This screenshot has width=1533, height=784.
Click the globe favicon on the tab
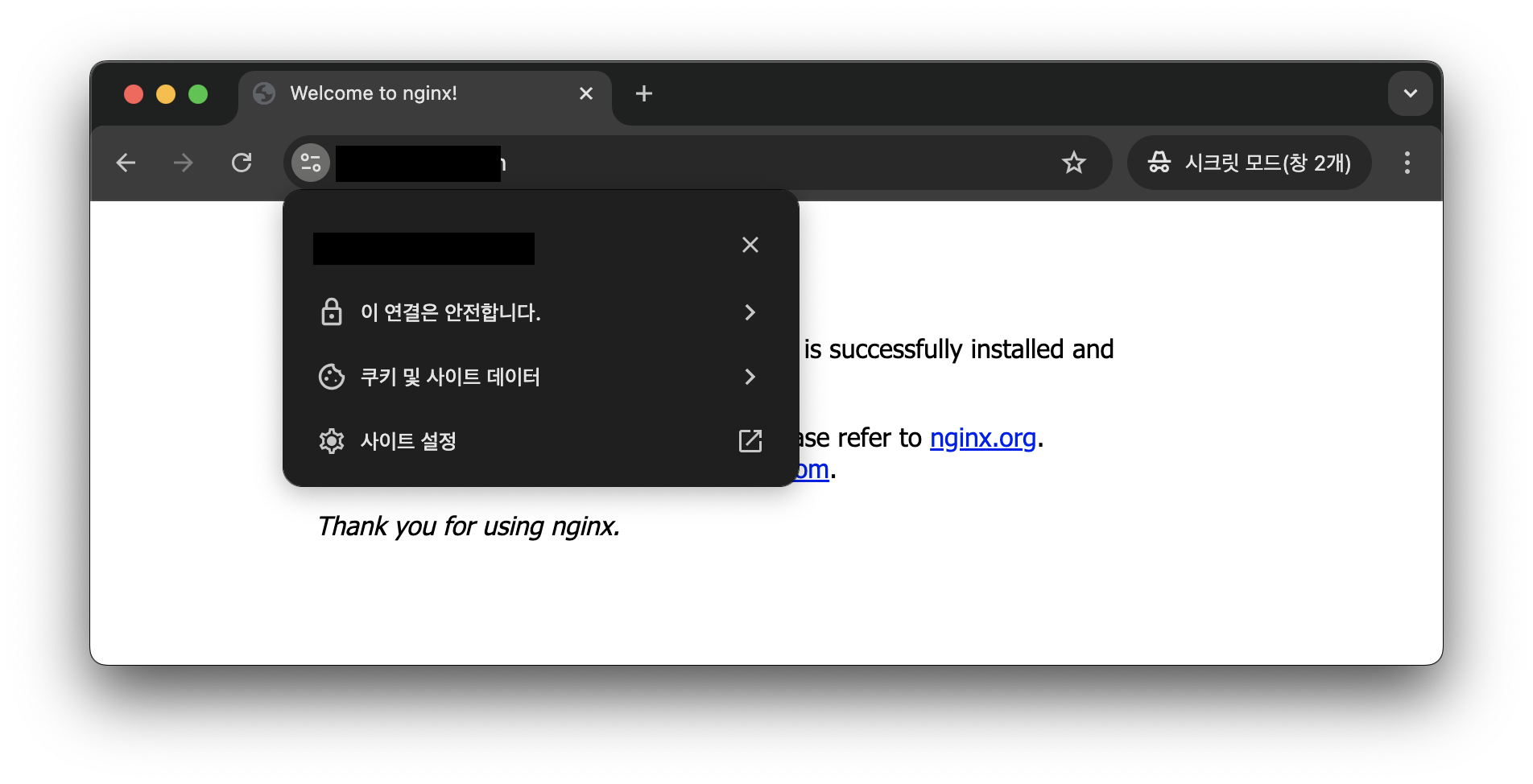coord(264,93)
